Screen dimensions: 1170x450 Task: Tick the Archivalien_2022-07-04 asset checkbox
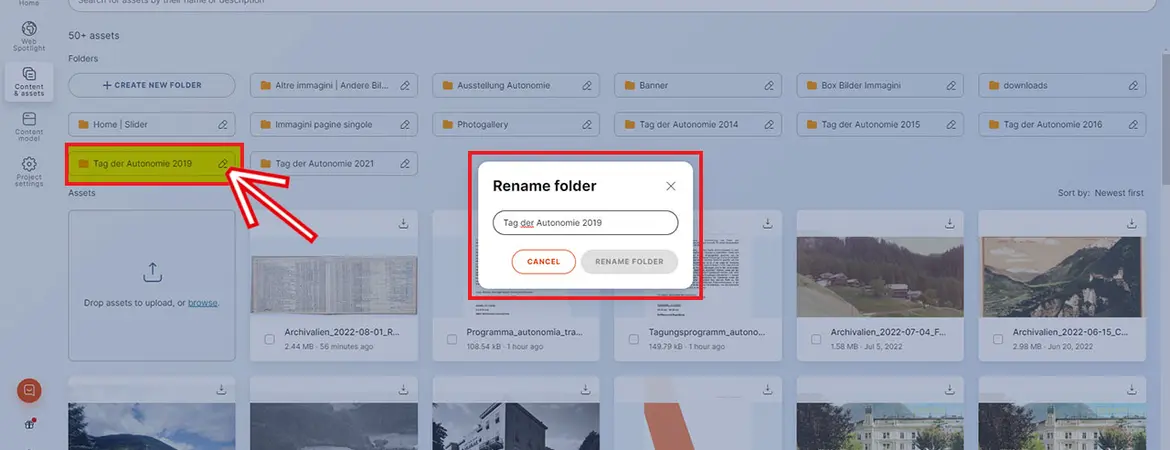816,339
